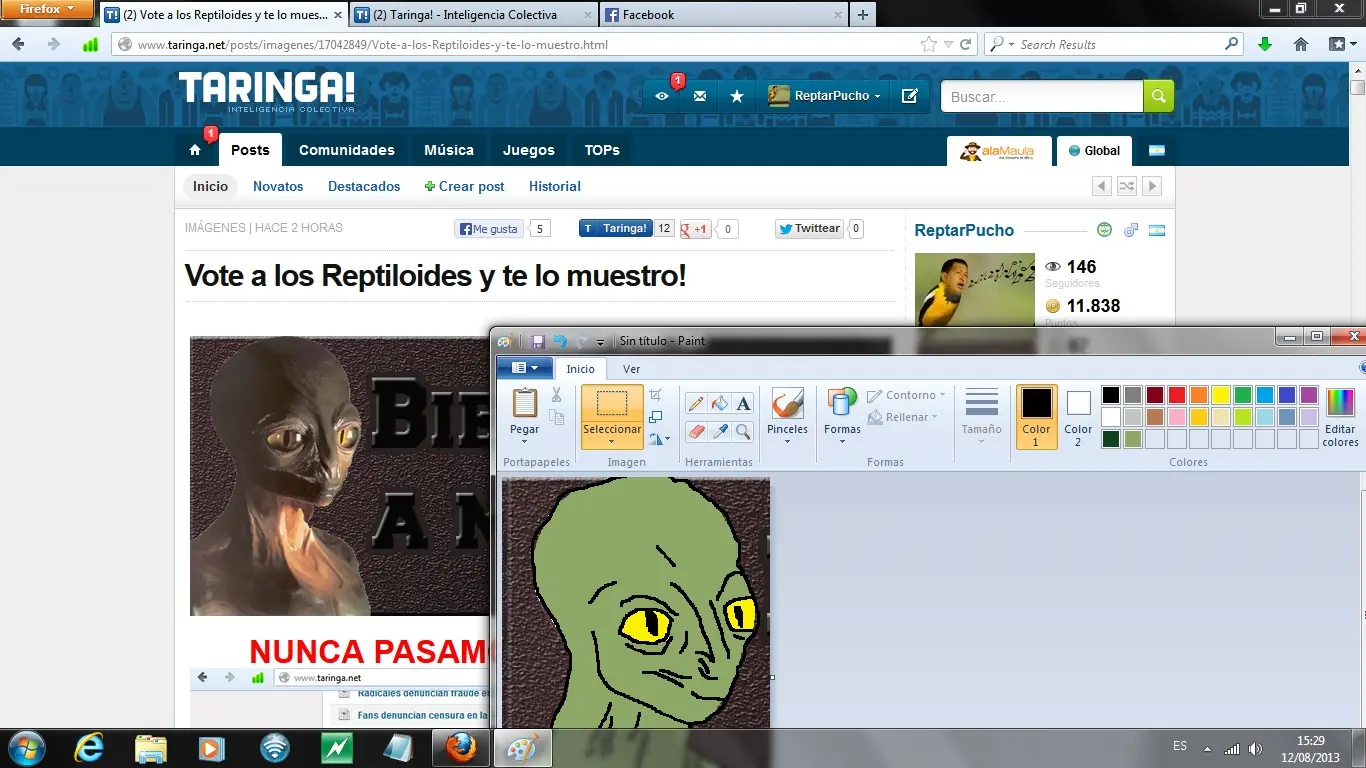Open Internet Explorer from the taskbar

89,748
